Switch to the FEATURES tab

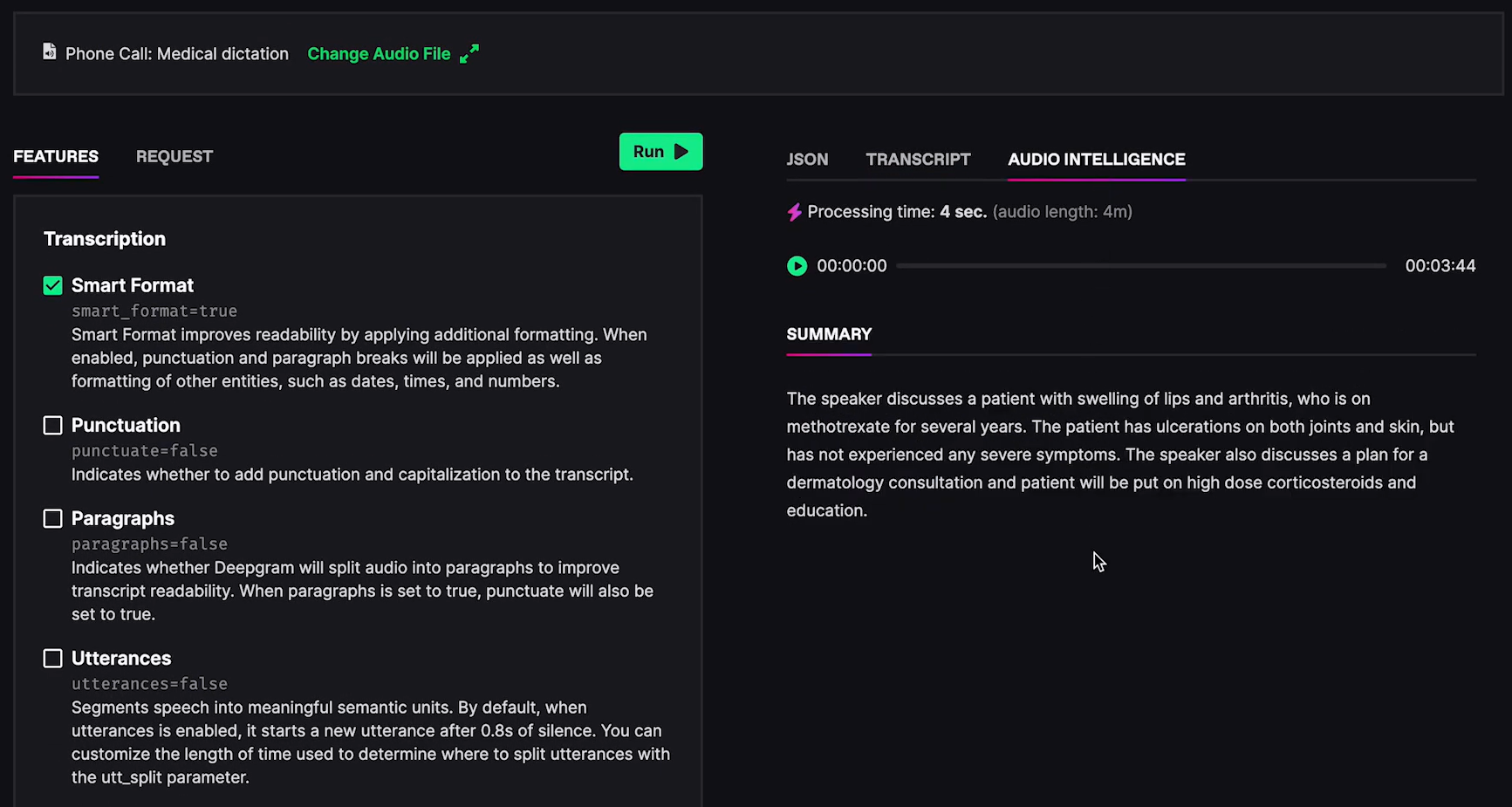click(x=56, y=157)
